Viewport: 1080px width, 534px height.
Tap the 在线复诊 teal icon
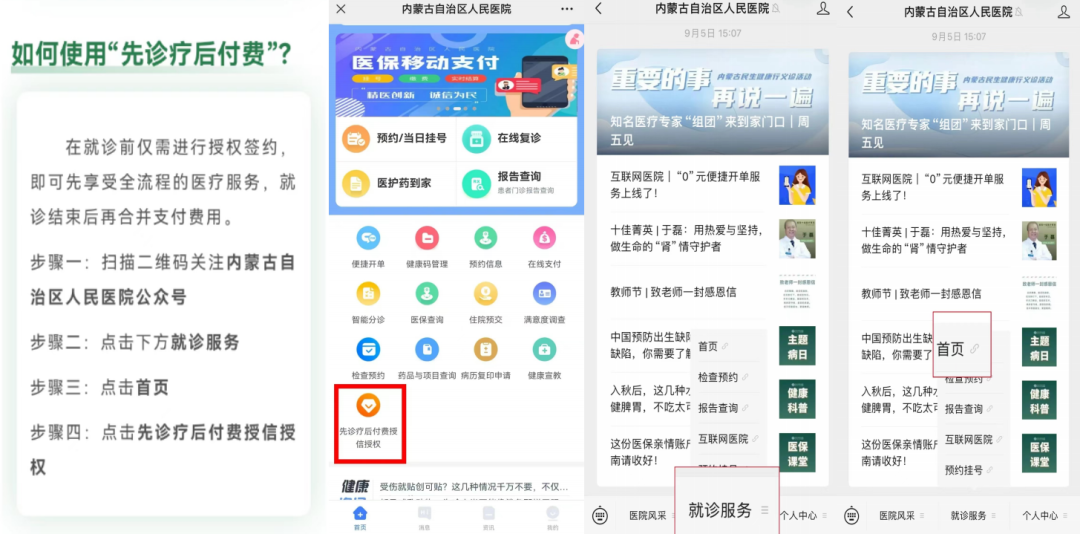click(x=477, y=138)
